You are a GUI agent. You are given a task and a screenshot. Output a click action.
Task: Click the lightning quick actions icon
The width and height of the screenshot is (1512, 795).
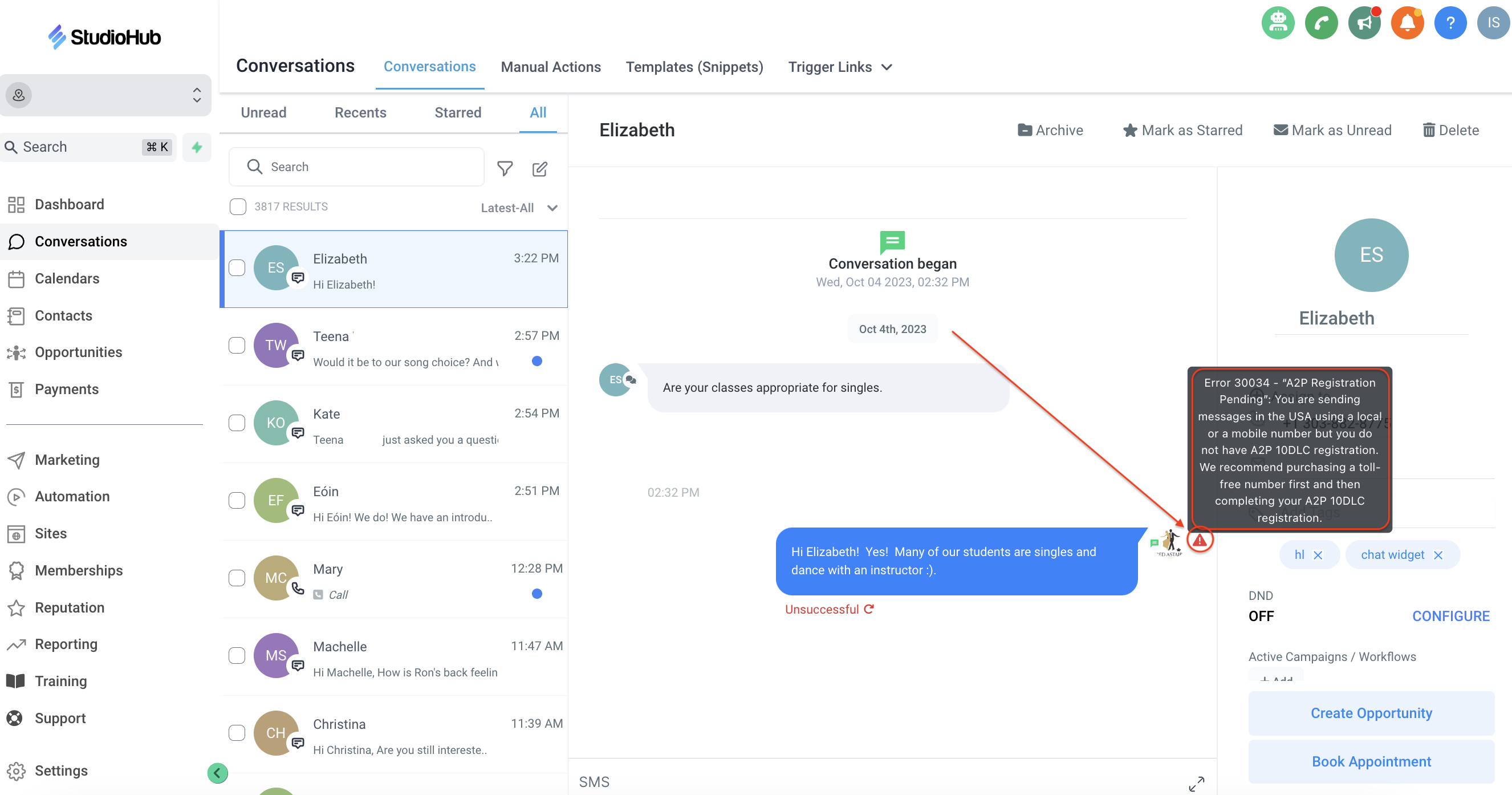(197, 147)
